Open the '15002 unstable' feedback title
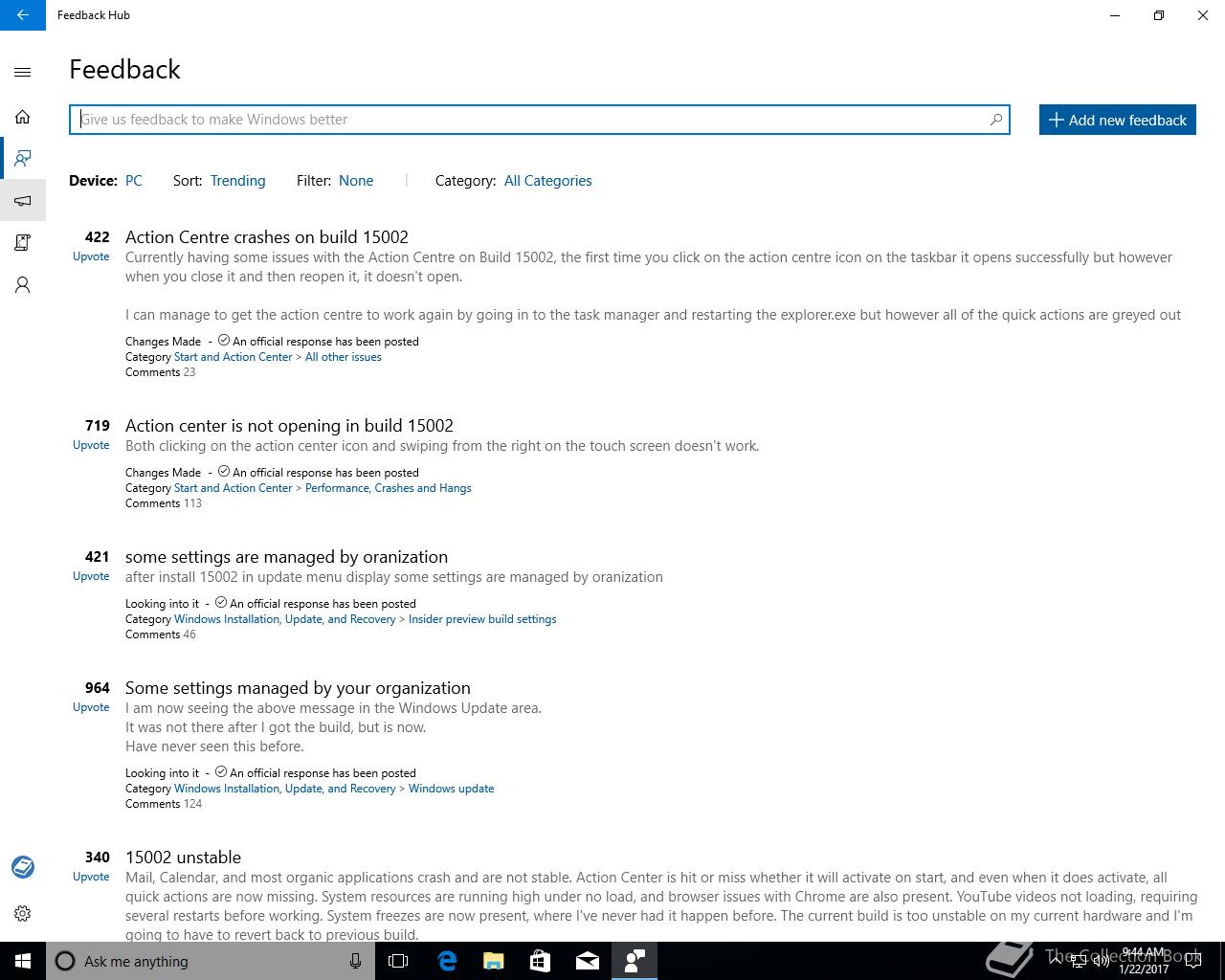The height and width of the screenshot is (980, 1225). click(x=183, y=857)
